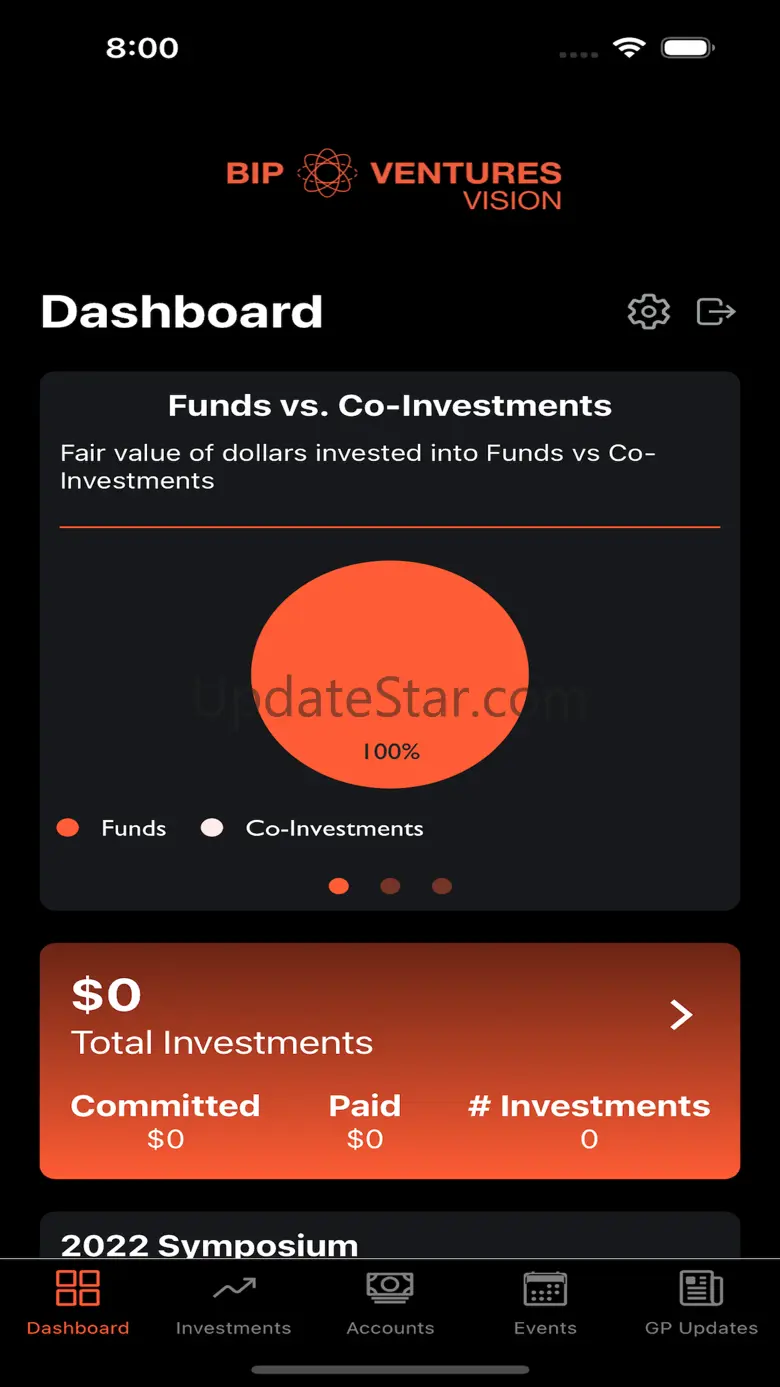Open the settings gear icon

tap(648, 312)
